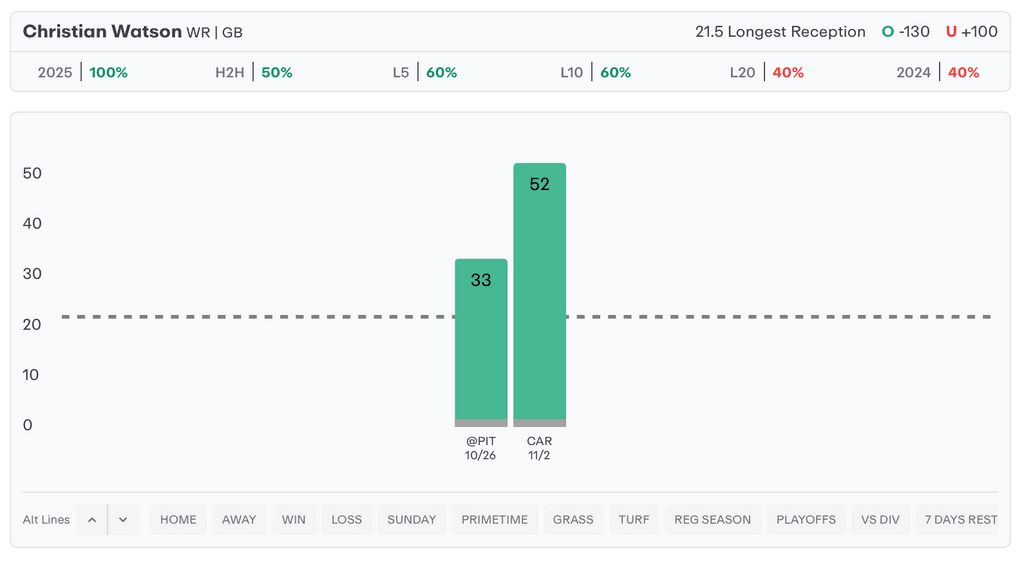Pick the Over -130 odds

pyautogui.click(x=906, y=32)
